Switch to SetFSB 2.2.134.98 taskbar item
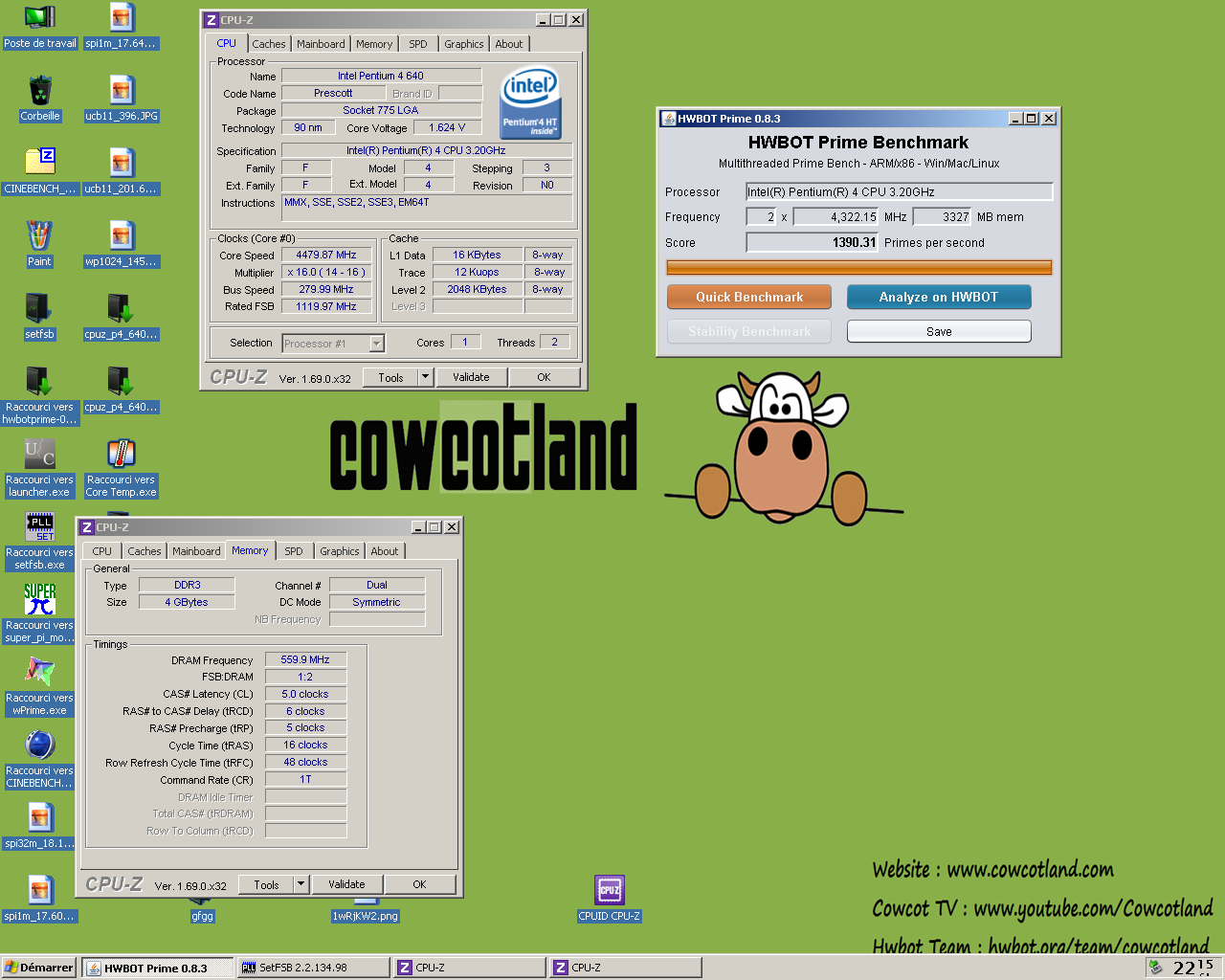This screenshot has height=980, width=1225. pyautogui.click(x=314, y=968)
